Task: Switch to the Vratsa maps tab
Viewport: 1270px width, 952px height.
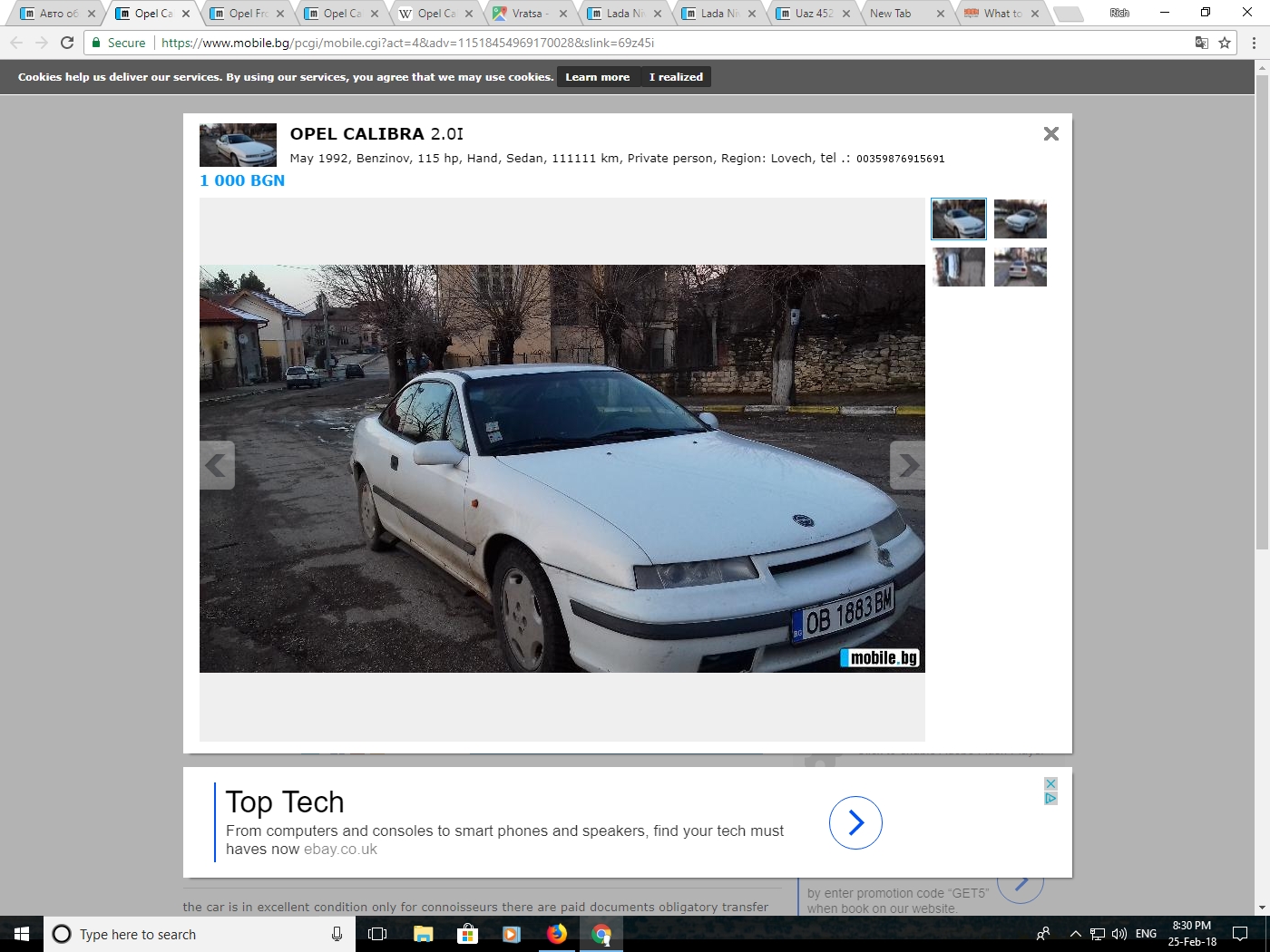Action: click(x=531, y=14)
